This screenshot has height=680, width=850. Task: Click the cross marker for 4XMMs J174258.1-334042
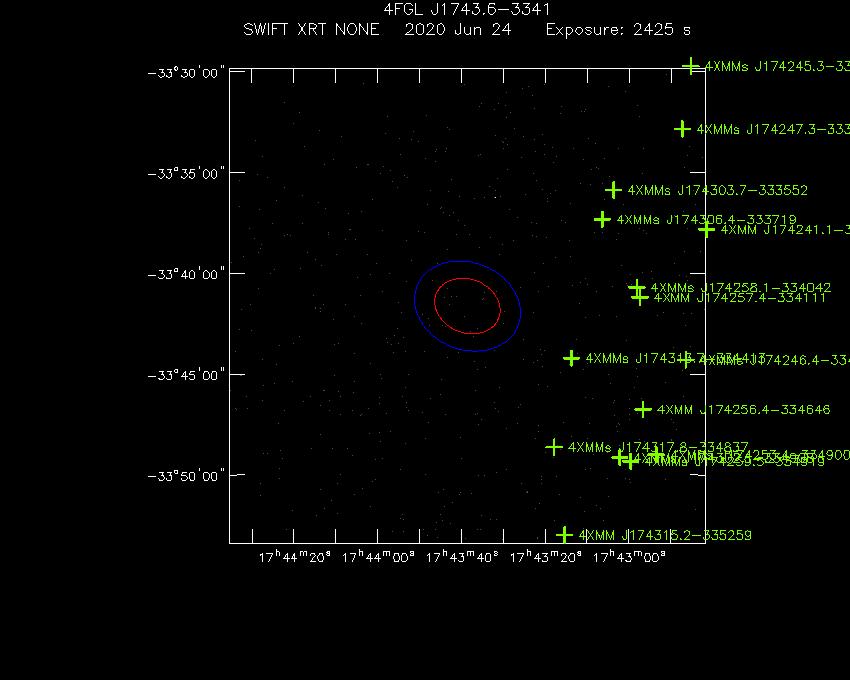click(x=637, y=287)
